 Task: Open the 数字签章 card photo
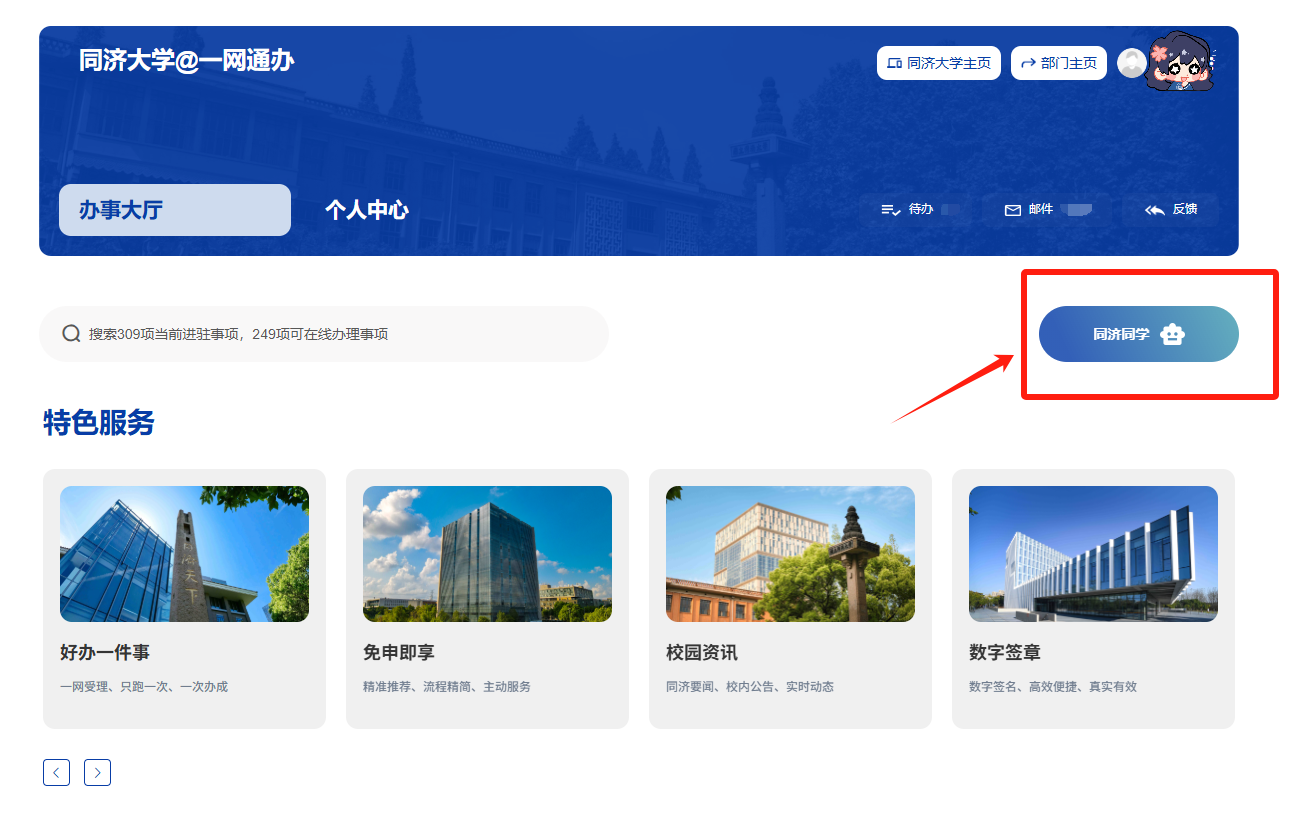[x=1093, y=554]
